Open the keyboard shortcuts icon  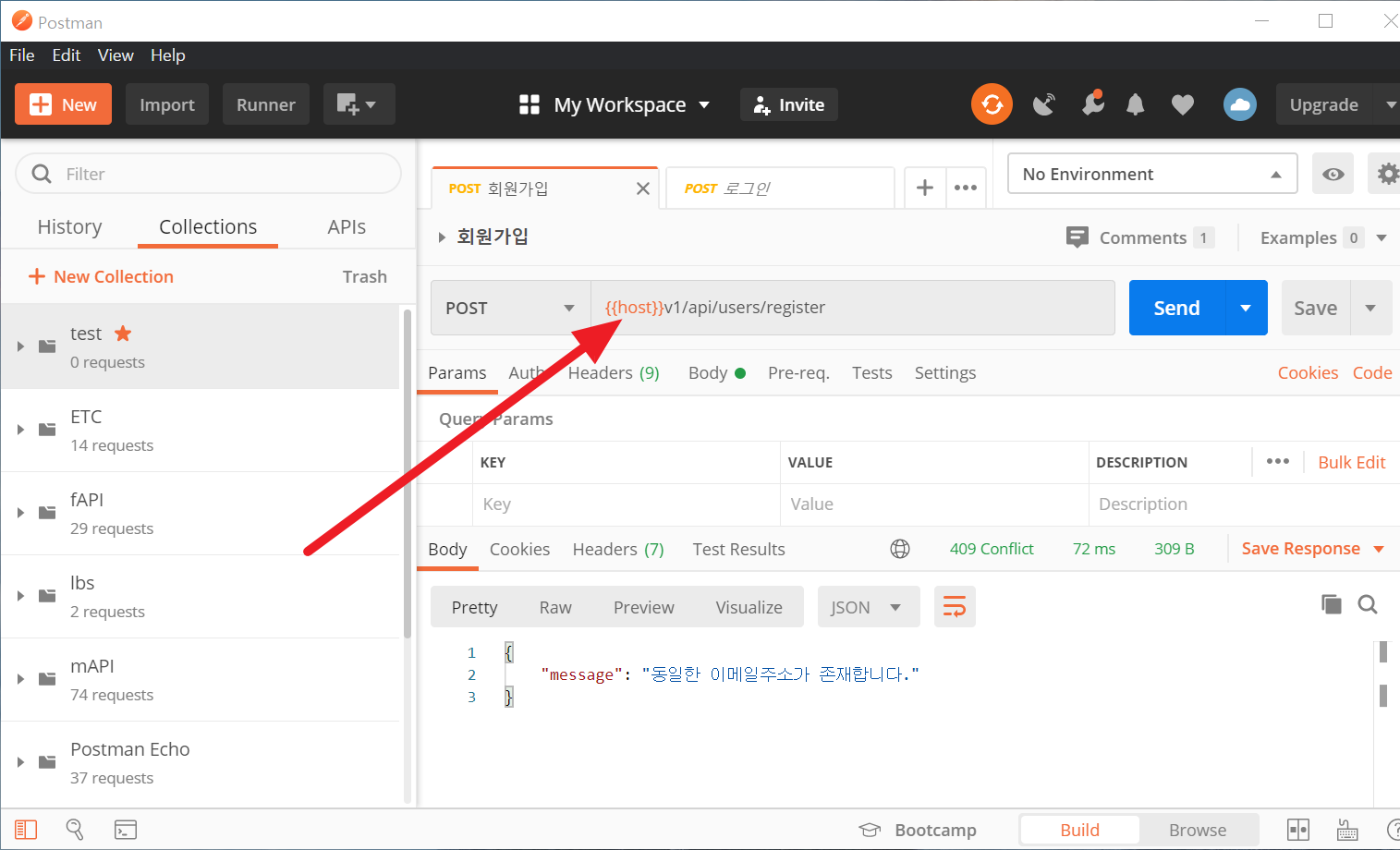click(x=1347, y=830)
